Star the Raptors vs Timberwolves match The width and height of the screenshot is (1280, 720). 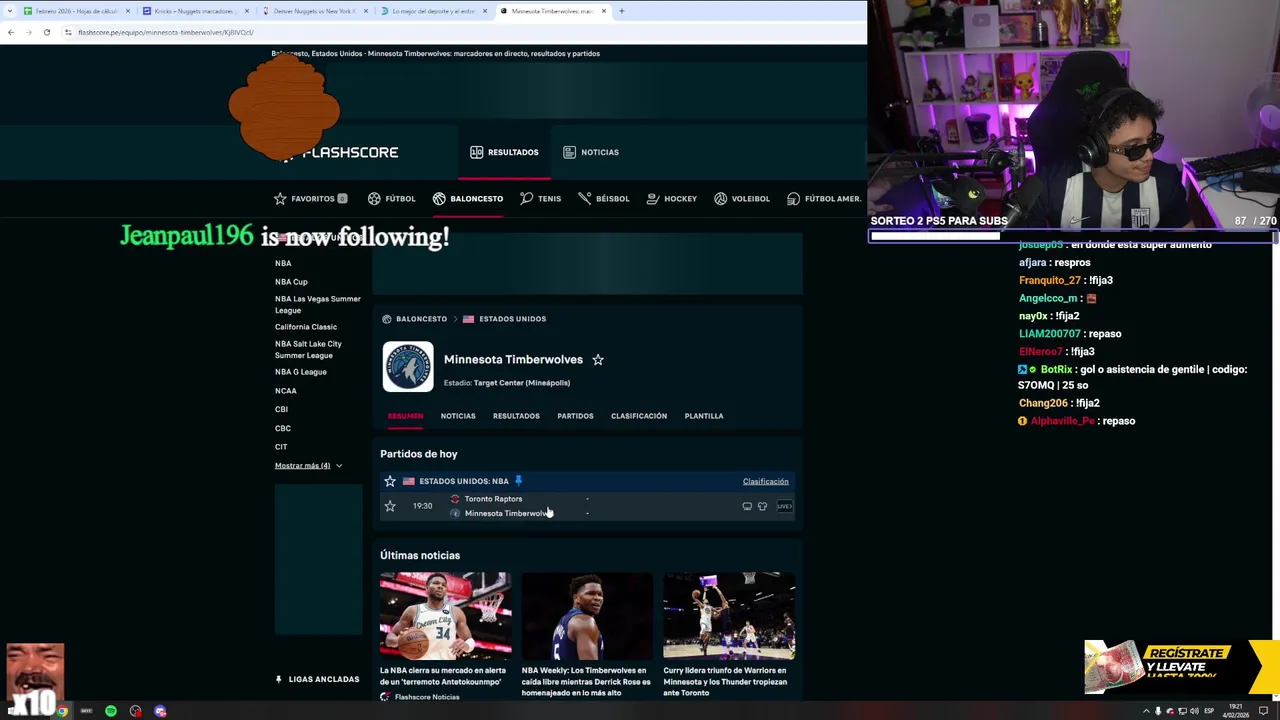[x=390, y=506]
